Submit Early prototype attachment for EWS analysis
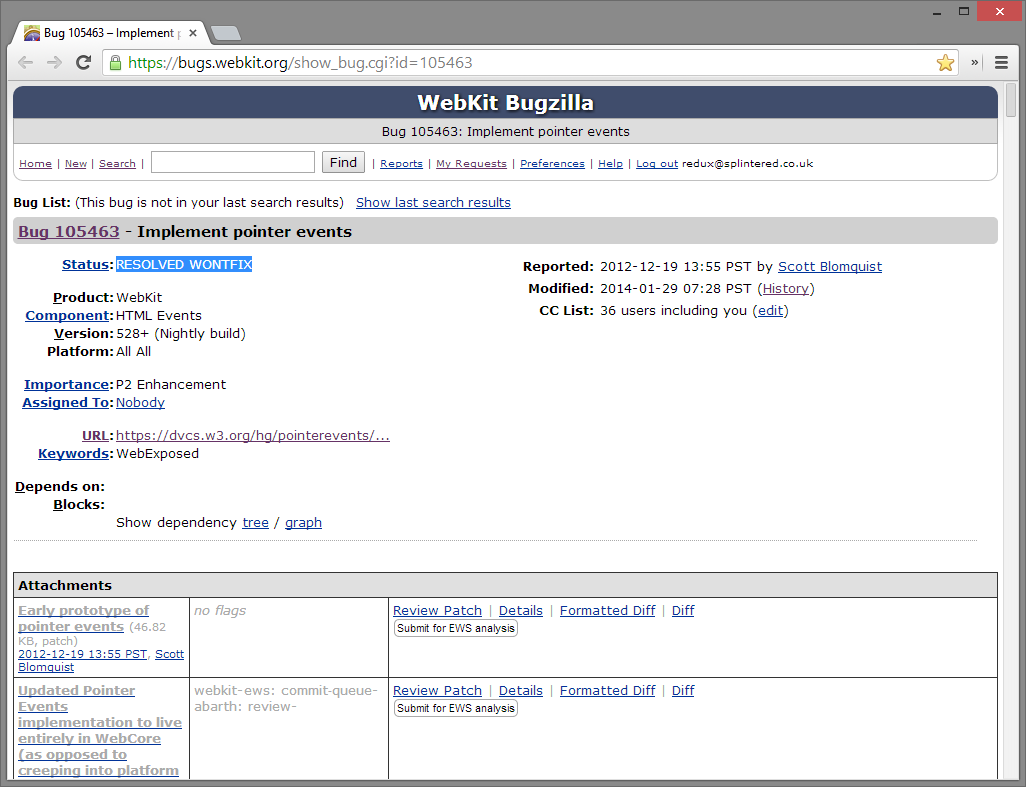 point(456,628)
